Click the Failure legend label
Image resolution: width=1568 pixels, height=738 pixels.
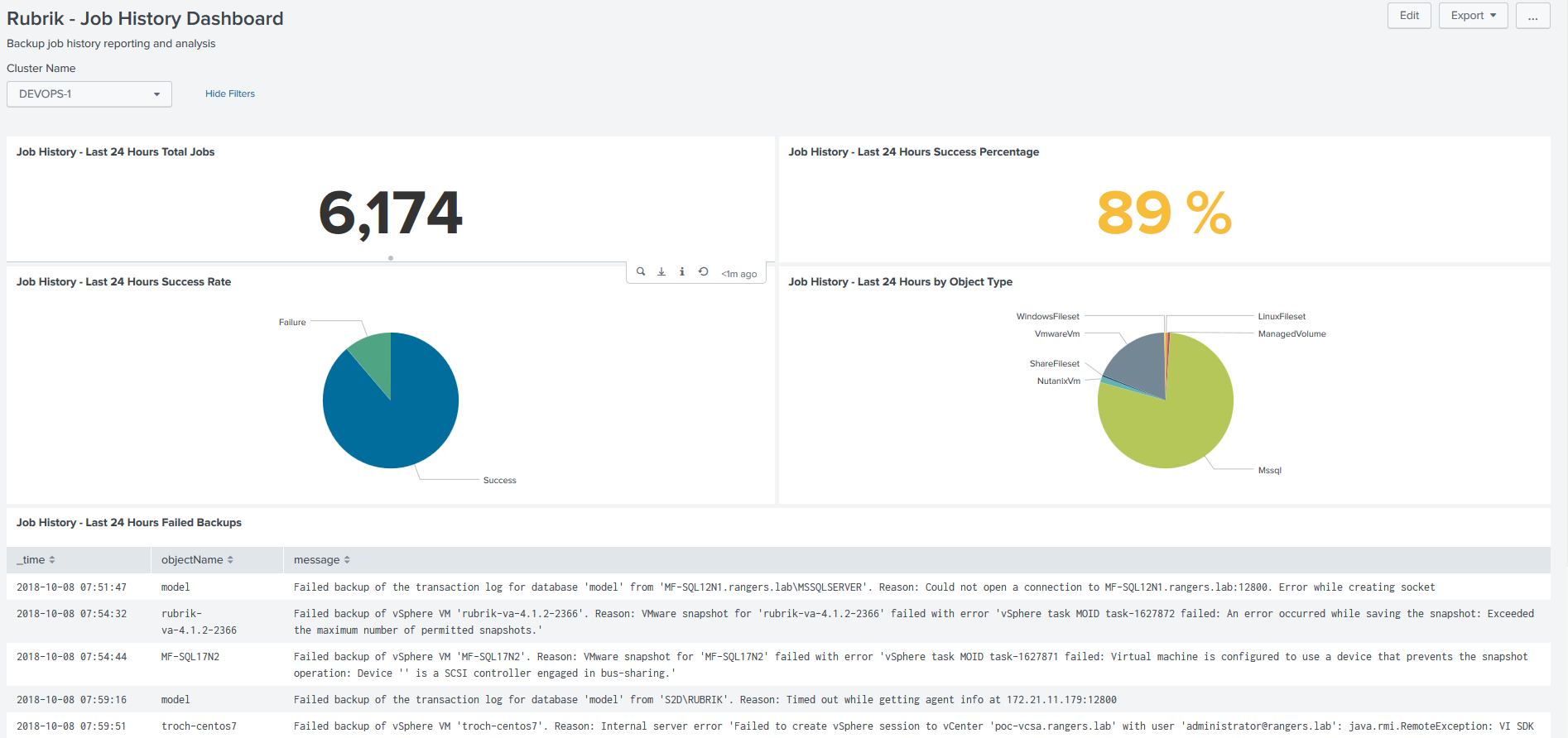292,323
